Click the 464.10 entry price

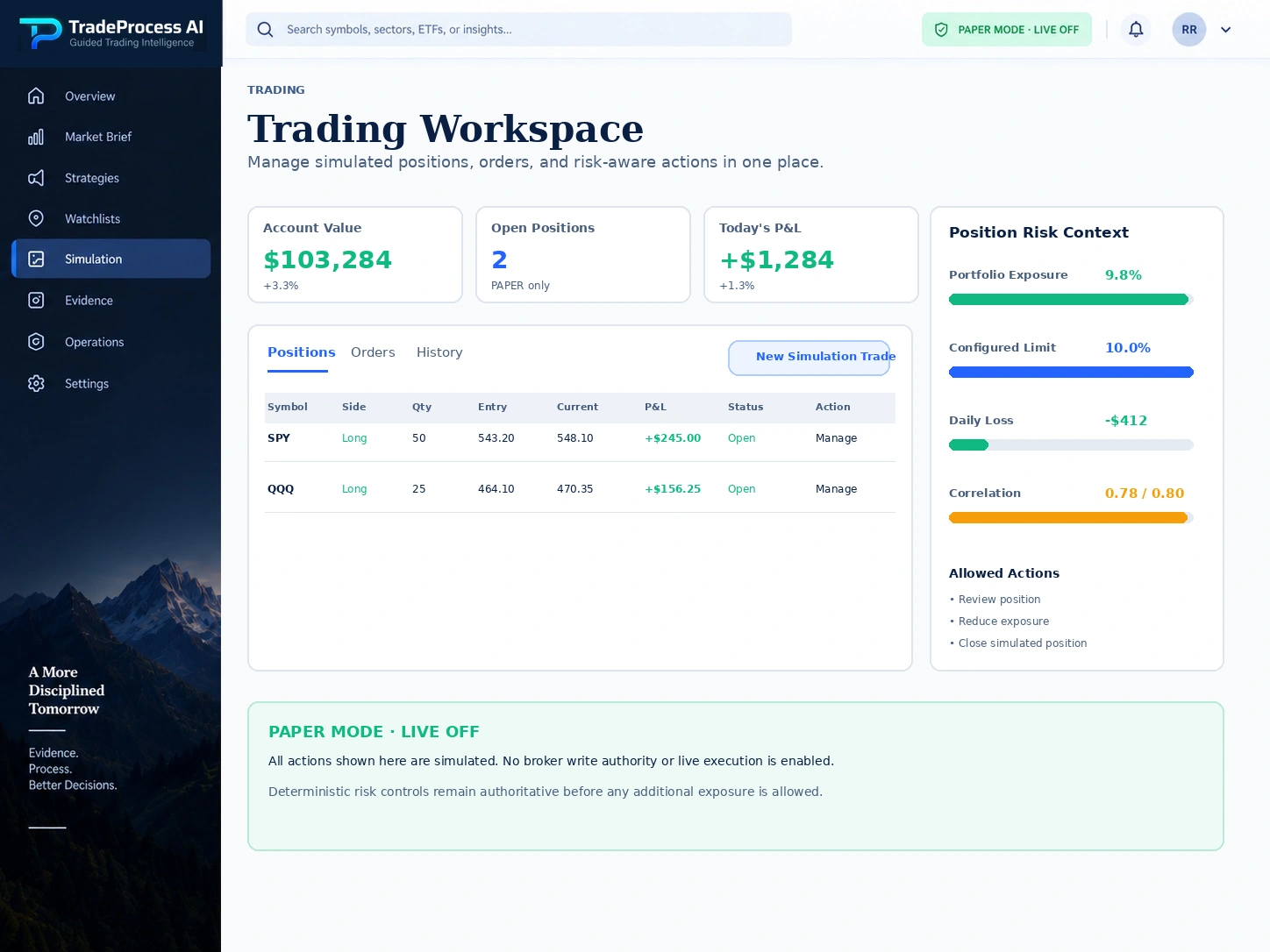(496, 489)
